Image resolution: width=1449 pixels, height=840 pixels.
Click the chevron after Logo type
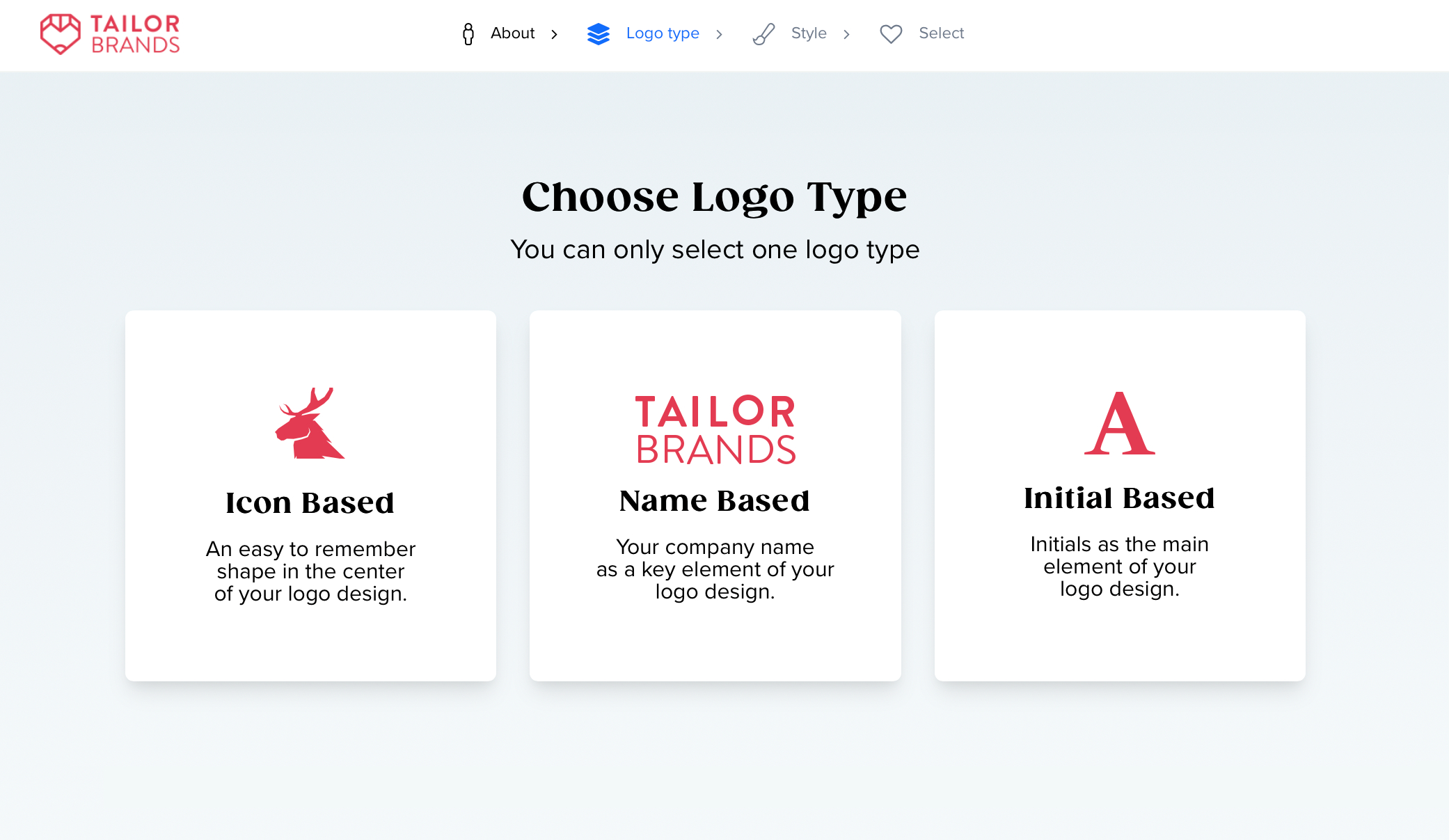[719, 34]
